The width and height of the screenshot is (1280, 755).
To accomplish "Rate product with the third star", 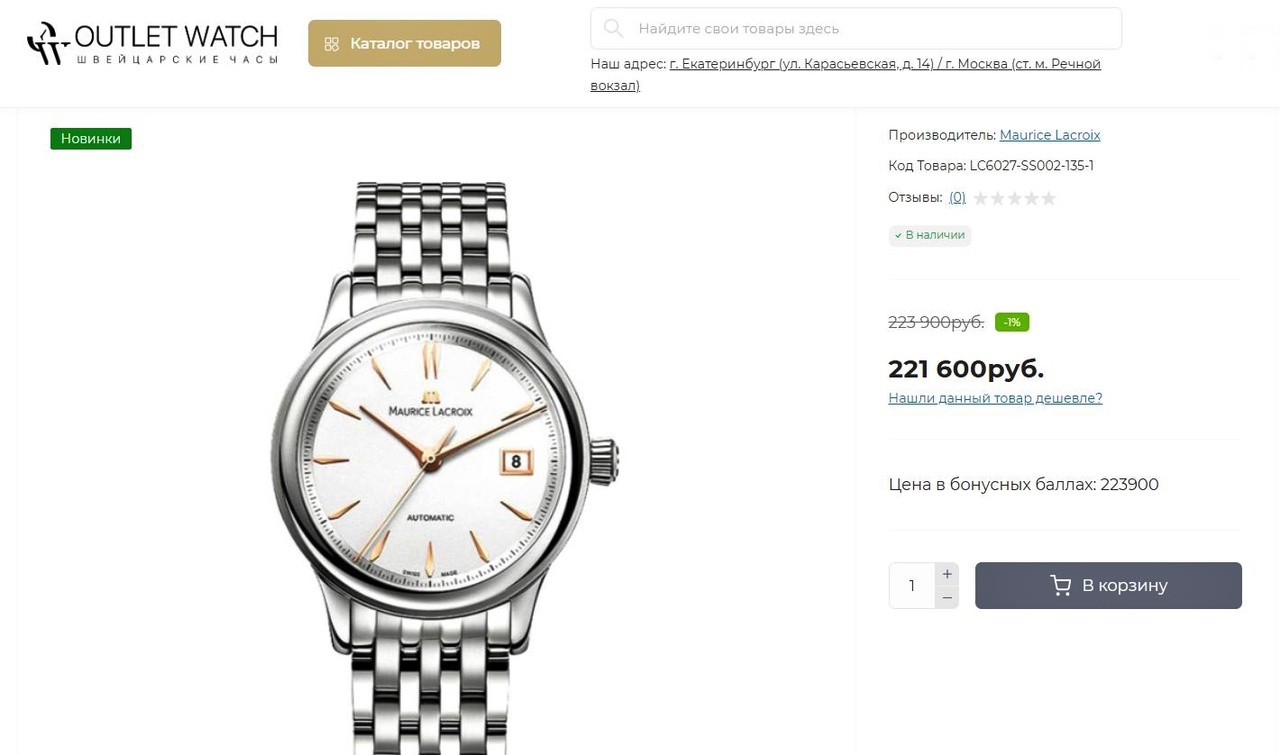I will pos(1015,198).
